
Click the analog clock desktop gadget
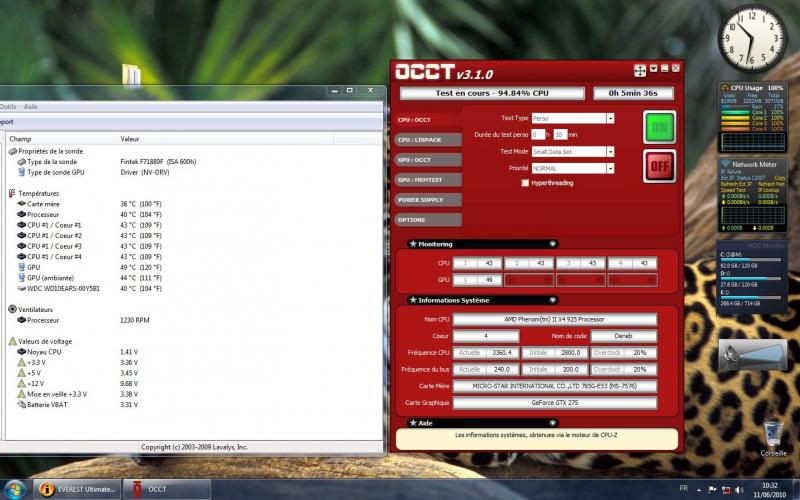(752, 38)
